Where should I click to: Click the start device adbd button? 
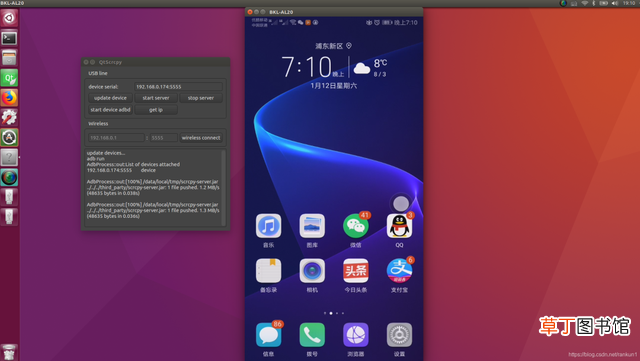tap(110, 110)
